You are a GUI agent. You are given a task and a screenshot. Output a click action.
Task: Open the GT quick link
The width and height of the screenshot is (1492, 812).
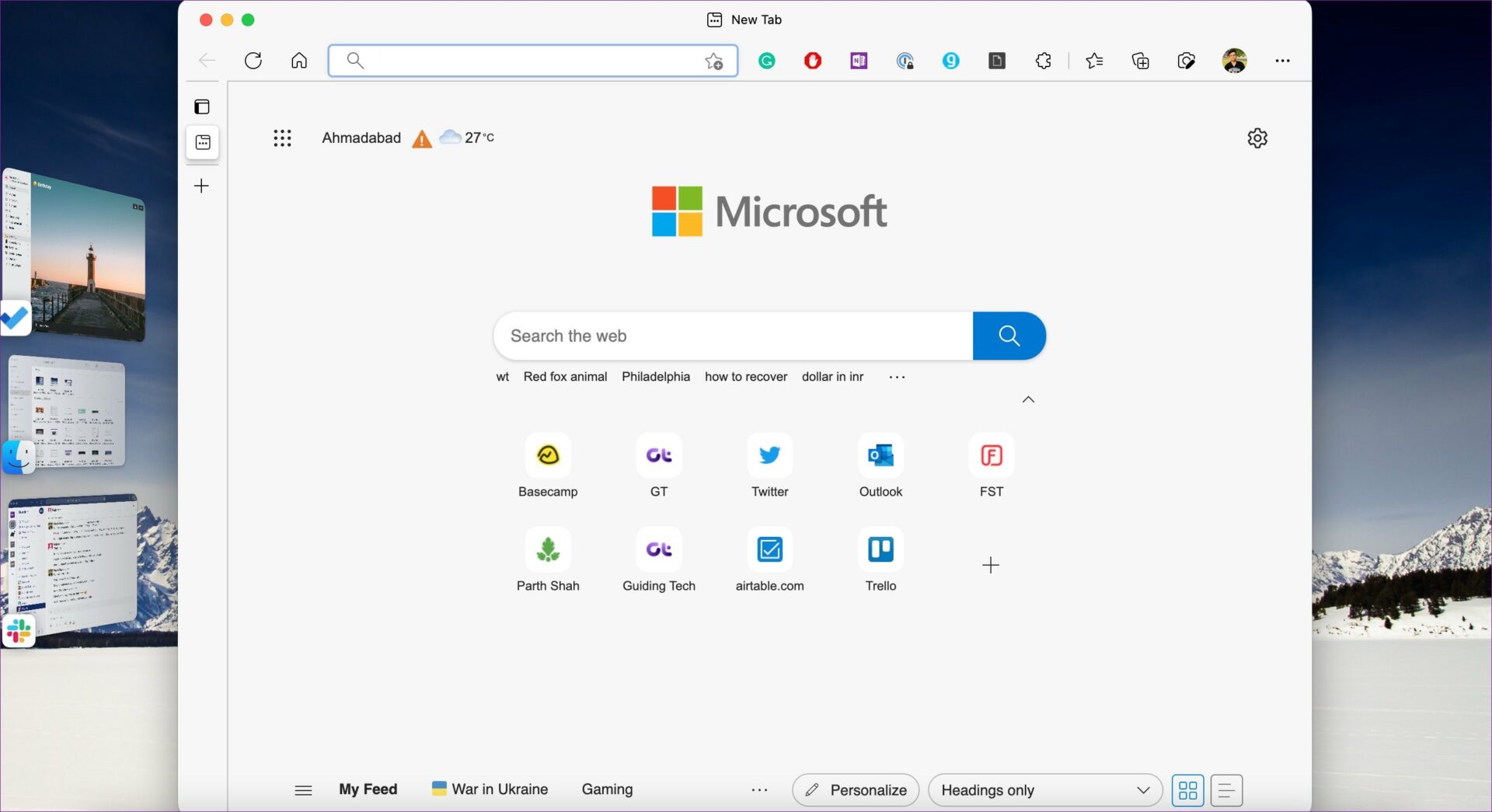659,466
